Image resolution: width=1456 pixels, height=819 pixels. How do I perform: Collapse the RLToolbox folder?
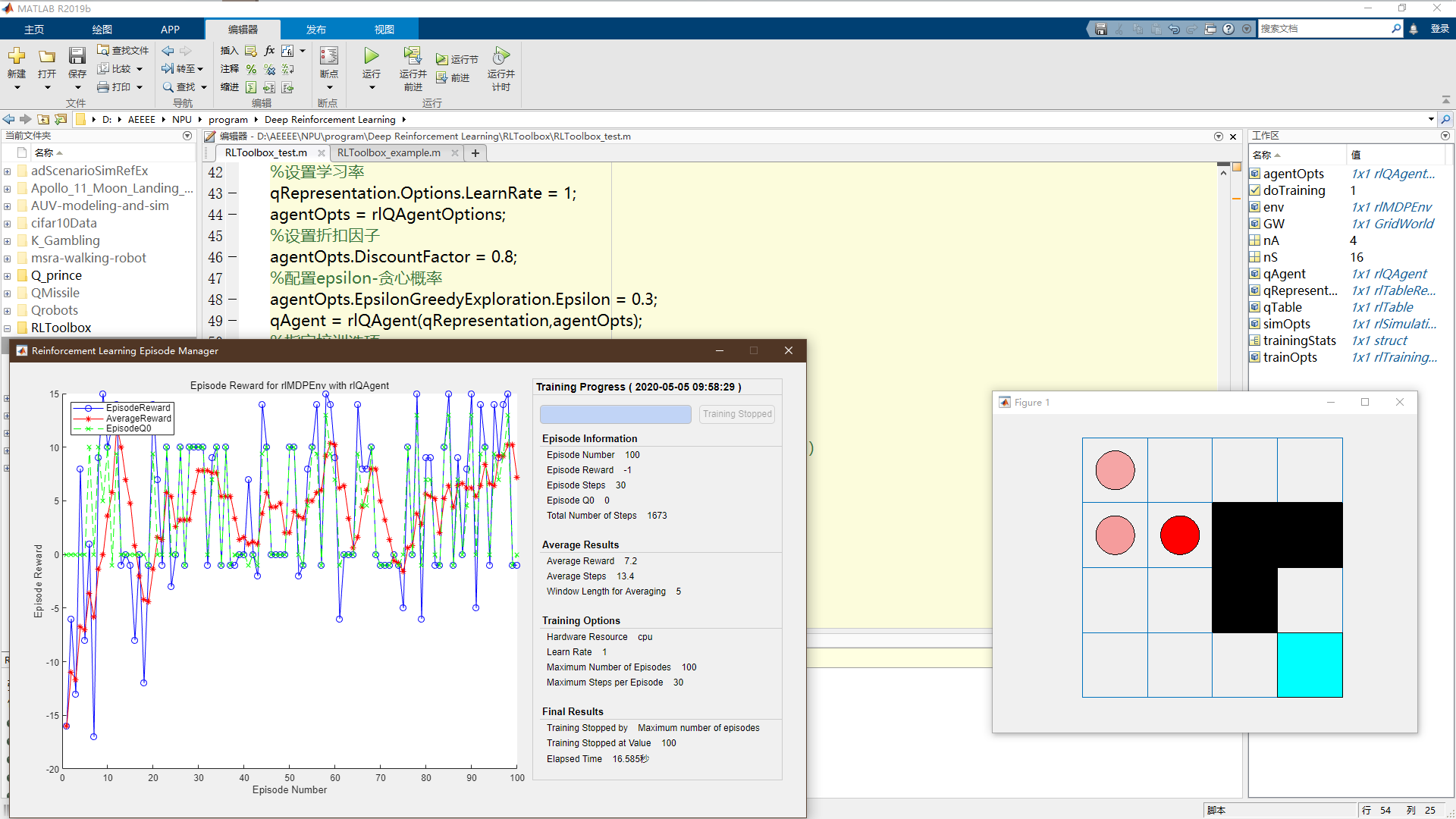tap(7, 328)
